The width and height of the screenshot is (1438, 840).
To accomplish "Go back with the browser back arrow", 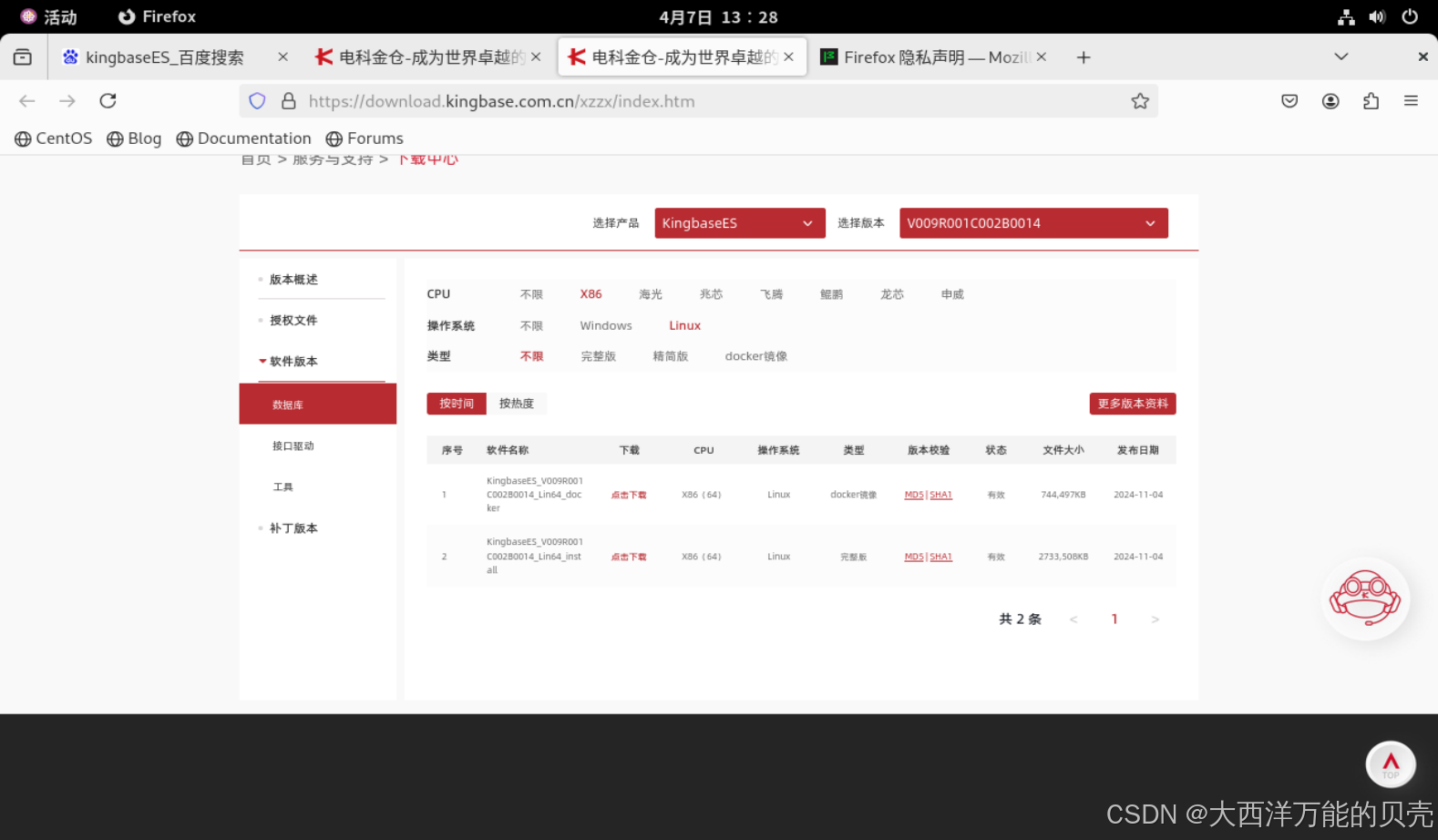I will click(27, 101).
